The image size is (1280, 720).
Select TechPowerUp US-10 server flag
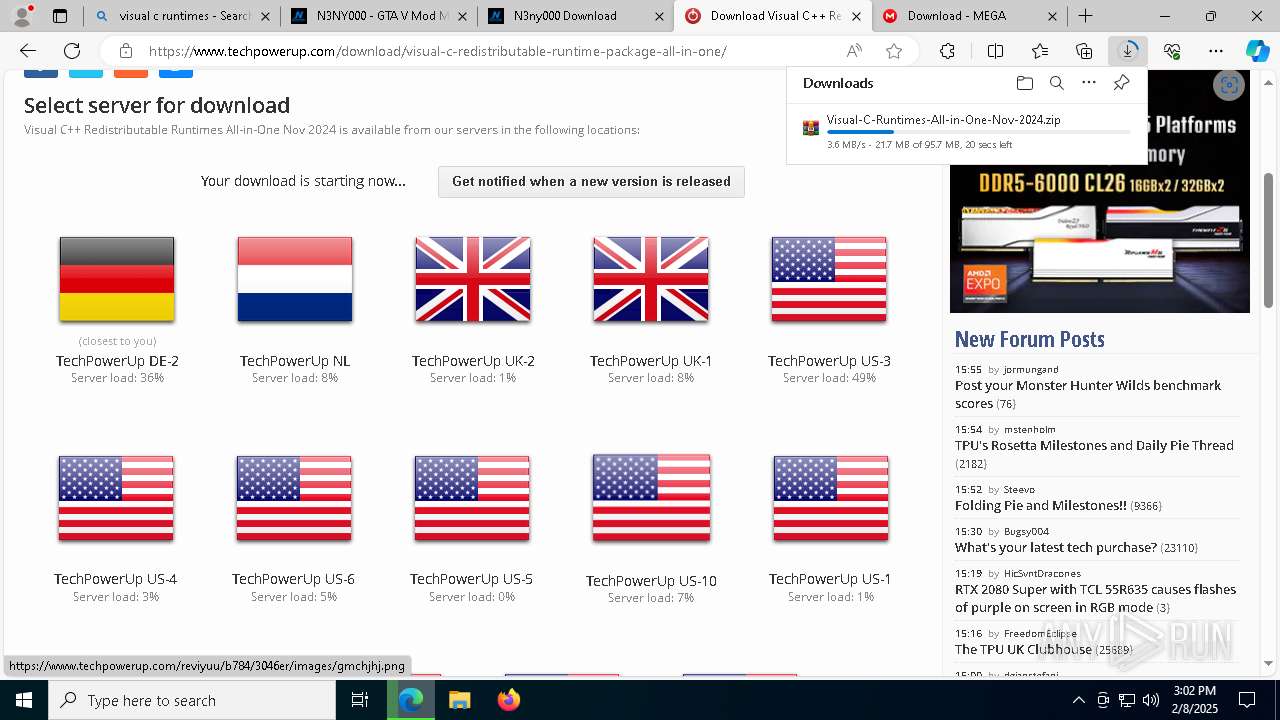point(651,498)
